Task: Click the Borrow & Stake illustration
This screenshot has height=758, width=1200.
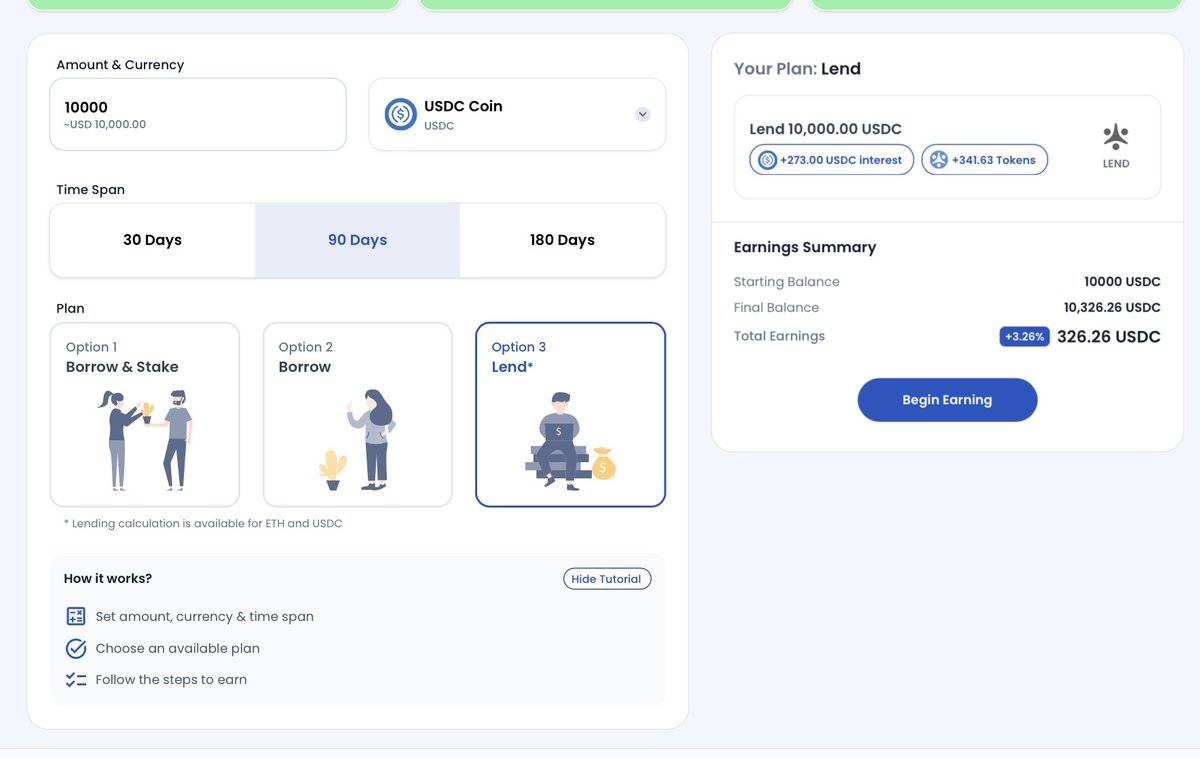Action: click(x=145, y=440)
